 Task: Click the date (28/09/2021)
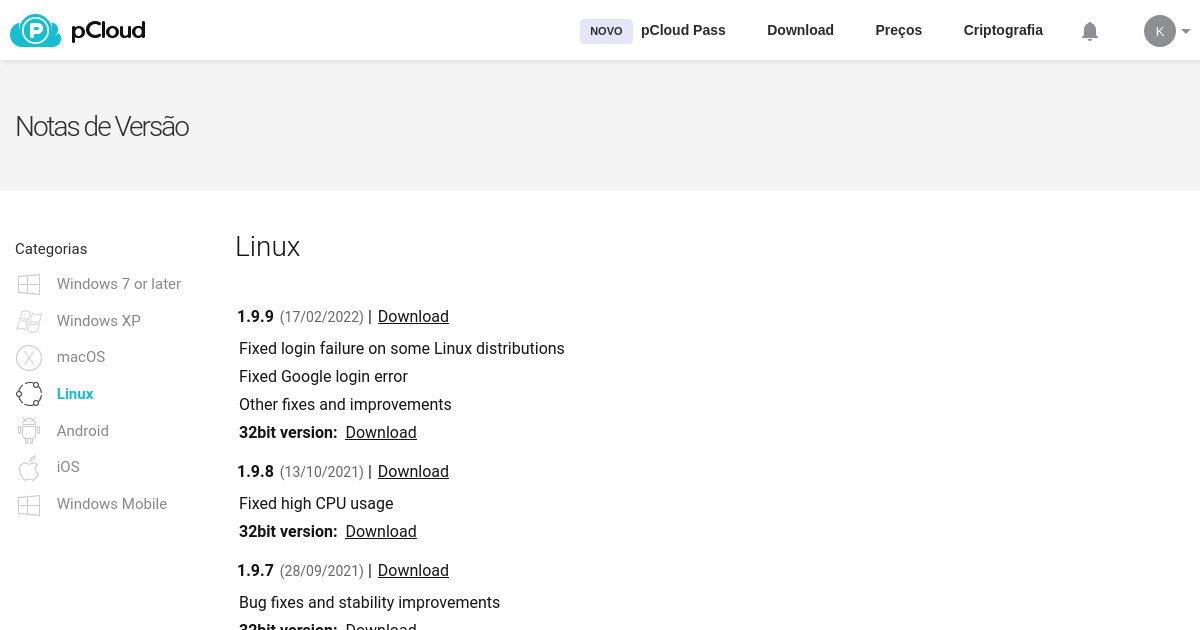click(322, 571)
